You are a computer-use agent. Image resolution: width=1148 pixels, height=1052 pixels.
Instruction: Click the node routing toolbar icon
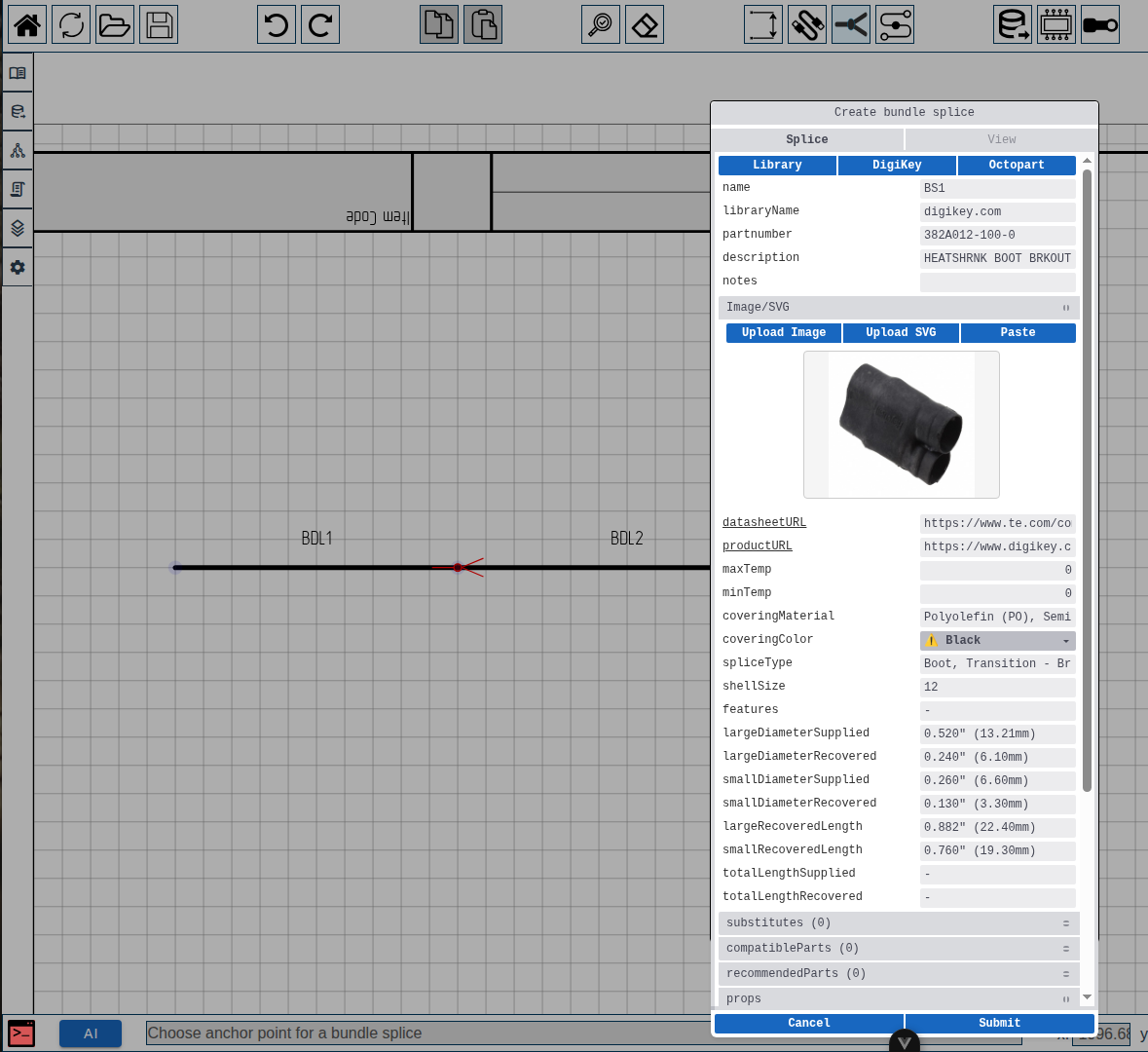click(894, 24)
